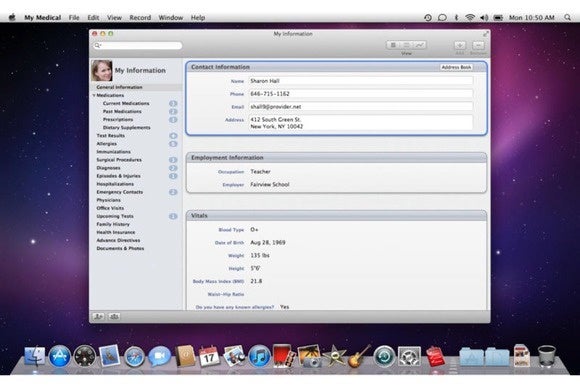580x388 pixels.
Task: Open My Medical red icon in the Dock
Action: point(435,357)
